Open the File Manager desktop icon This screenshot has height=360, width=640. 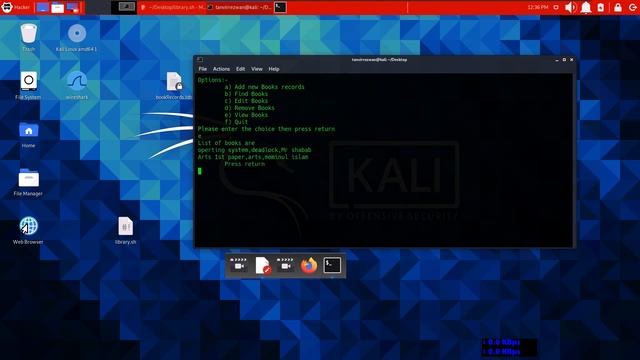28,182
